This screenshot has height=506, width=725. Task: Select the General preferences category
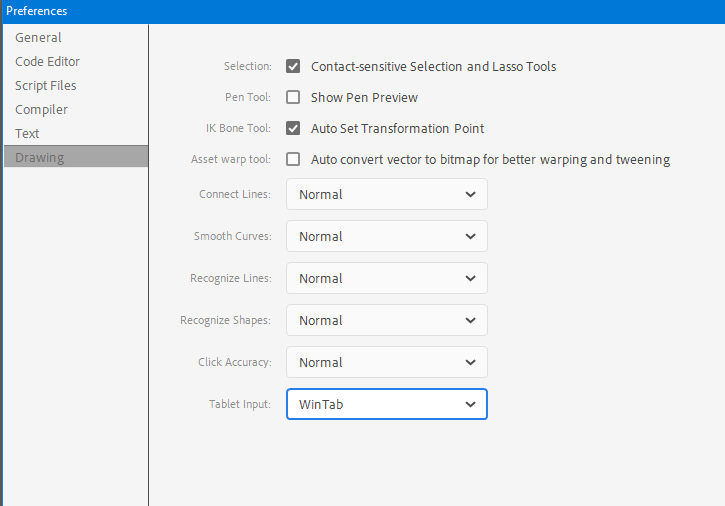pos(38,38)
